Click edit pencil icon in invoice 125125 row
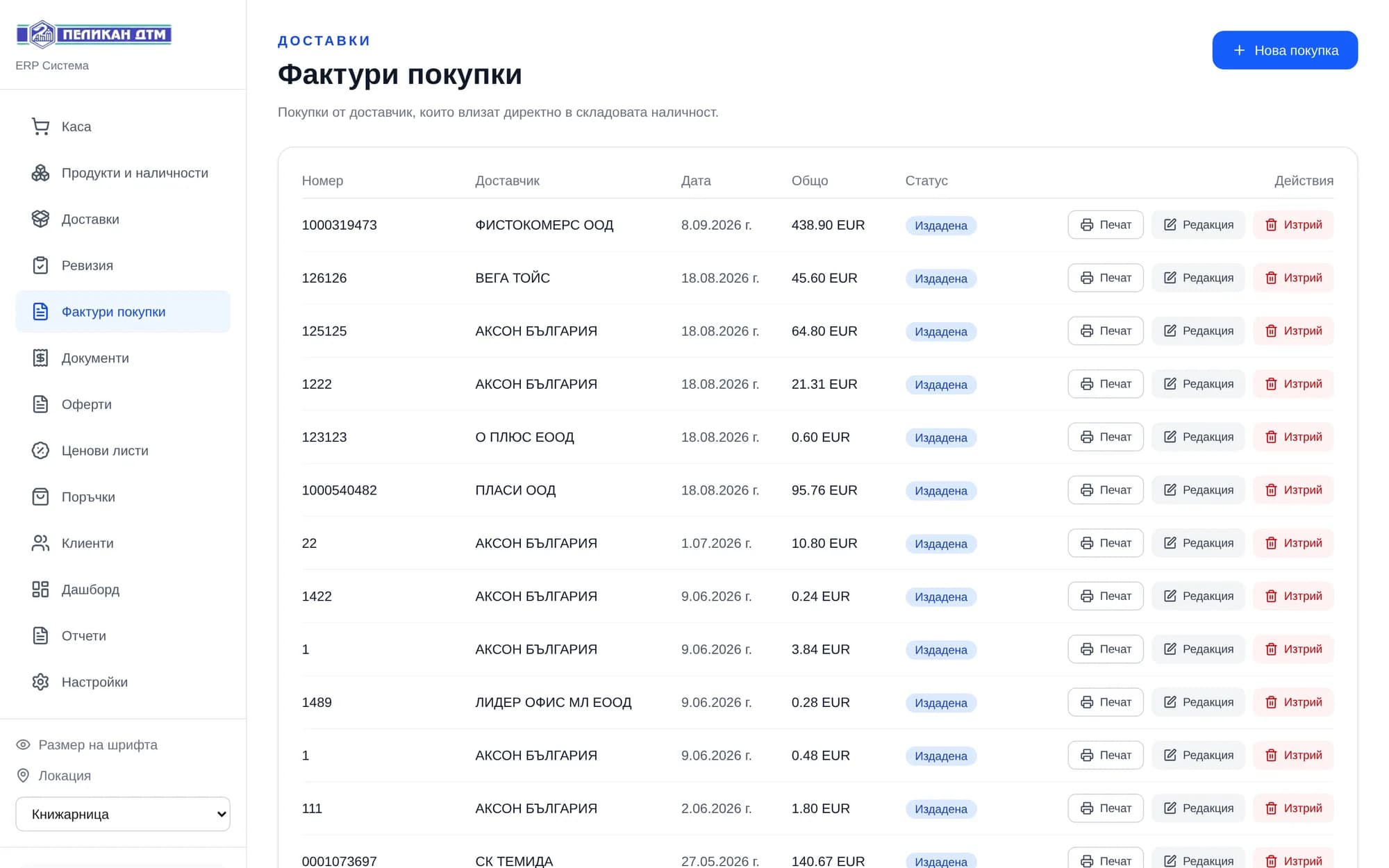1389x868 pixels. (x=1170, y=331)
